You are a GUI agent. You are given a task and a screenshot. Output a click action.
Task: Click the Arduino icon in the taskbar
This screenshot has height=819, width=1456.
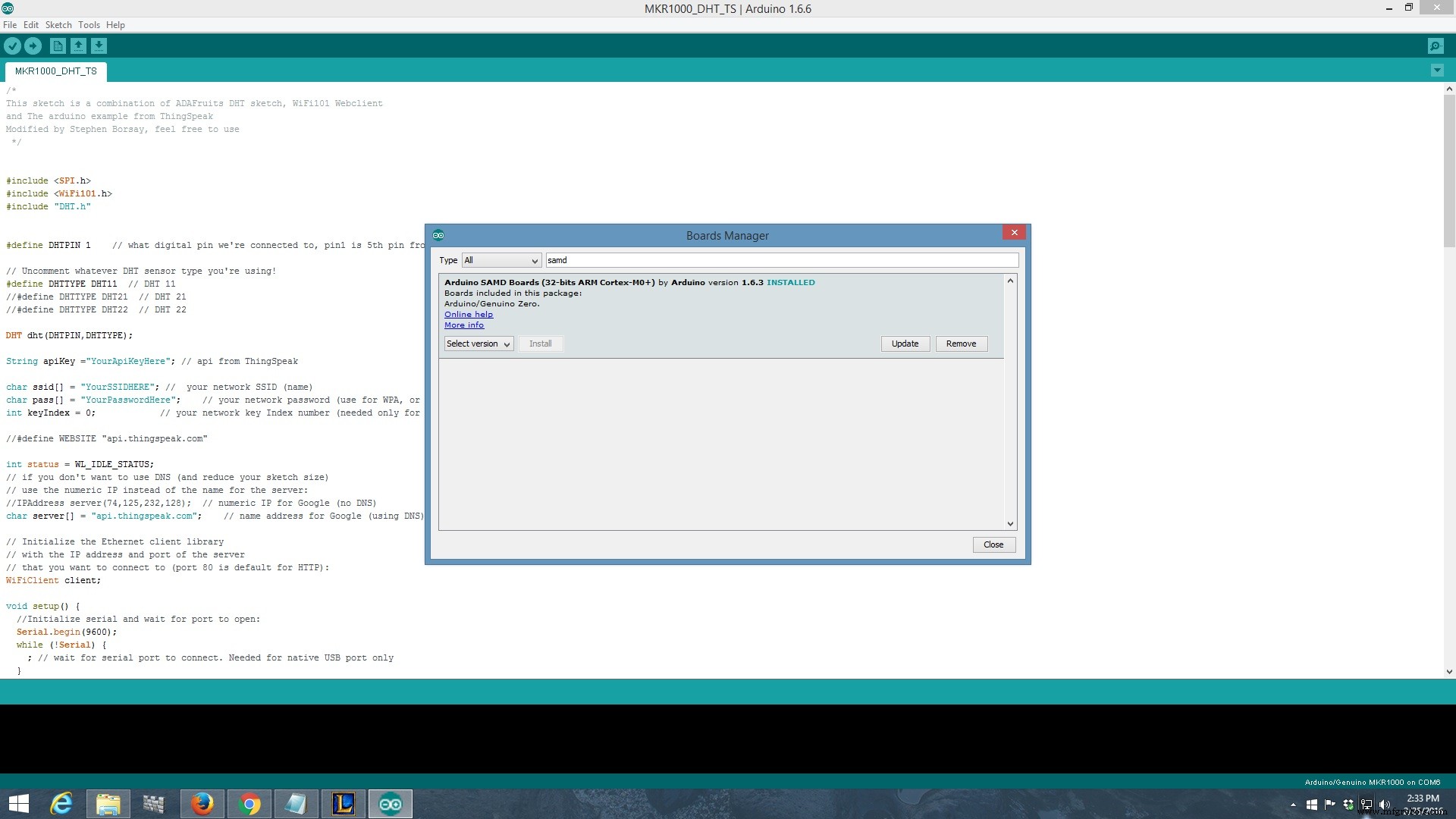(390, 803)
